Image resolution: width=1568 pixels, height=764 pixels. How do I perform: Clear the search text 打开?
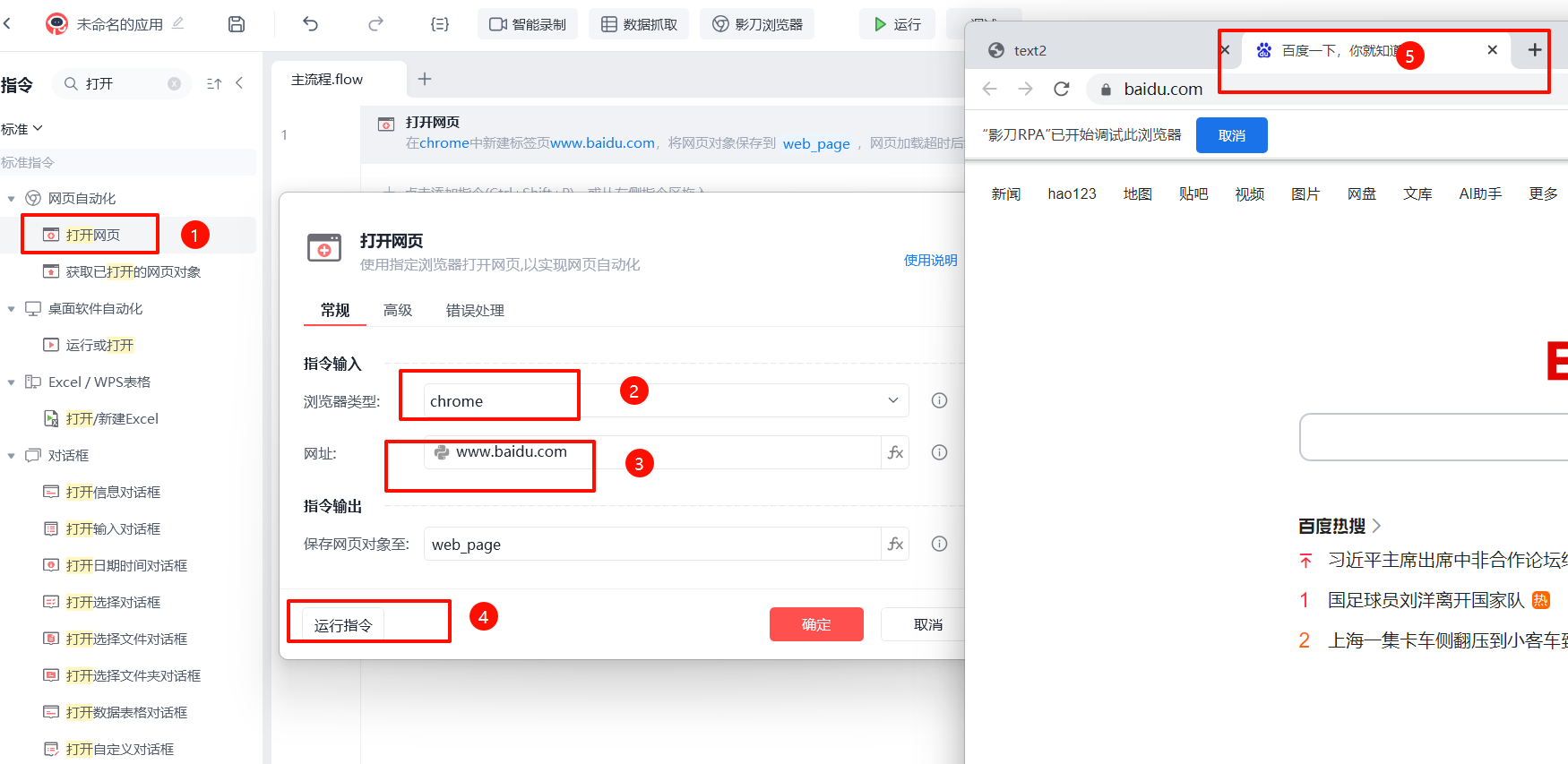pos(174,83)
